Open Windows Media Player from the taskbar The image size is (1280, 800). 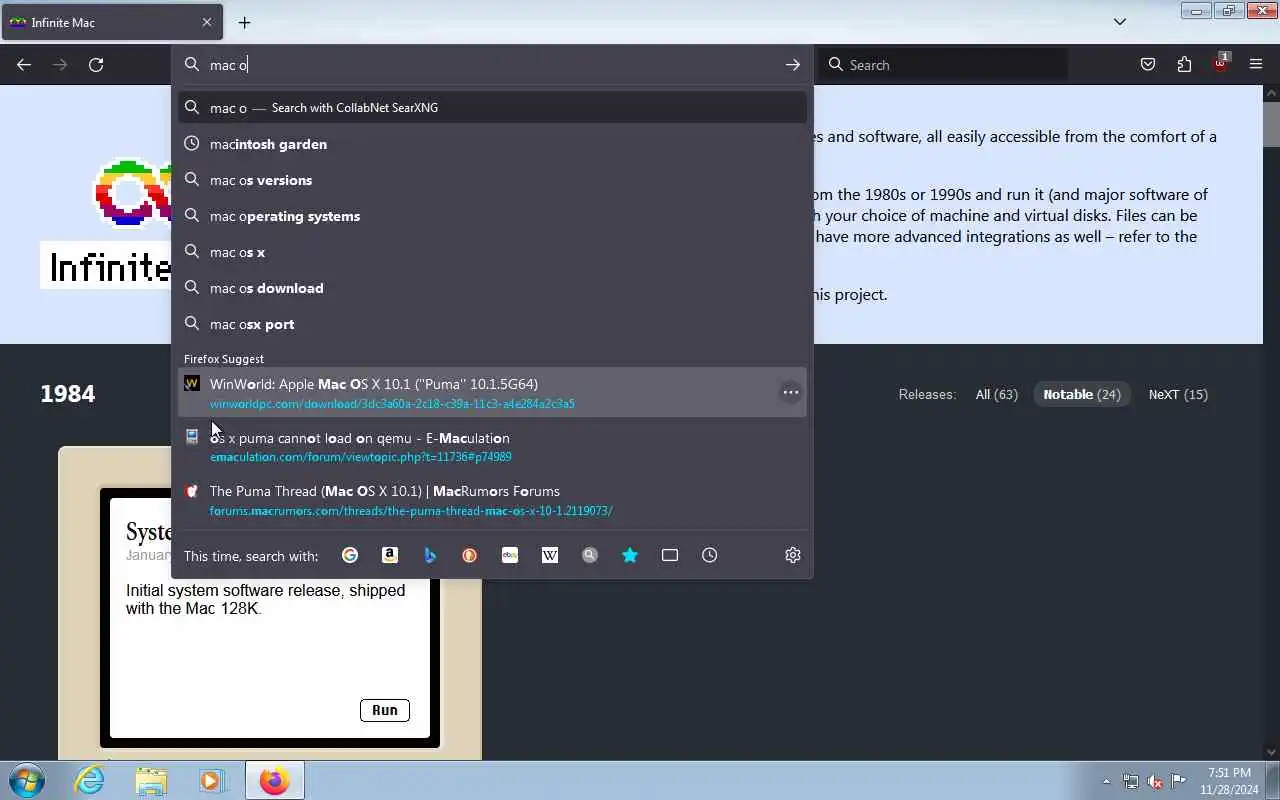212,780
